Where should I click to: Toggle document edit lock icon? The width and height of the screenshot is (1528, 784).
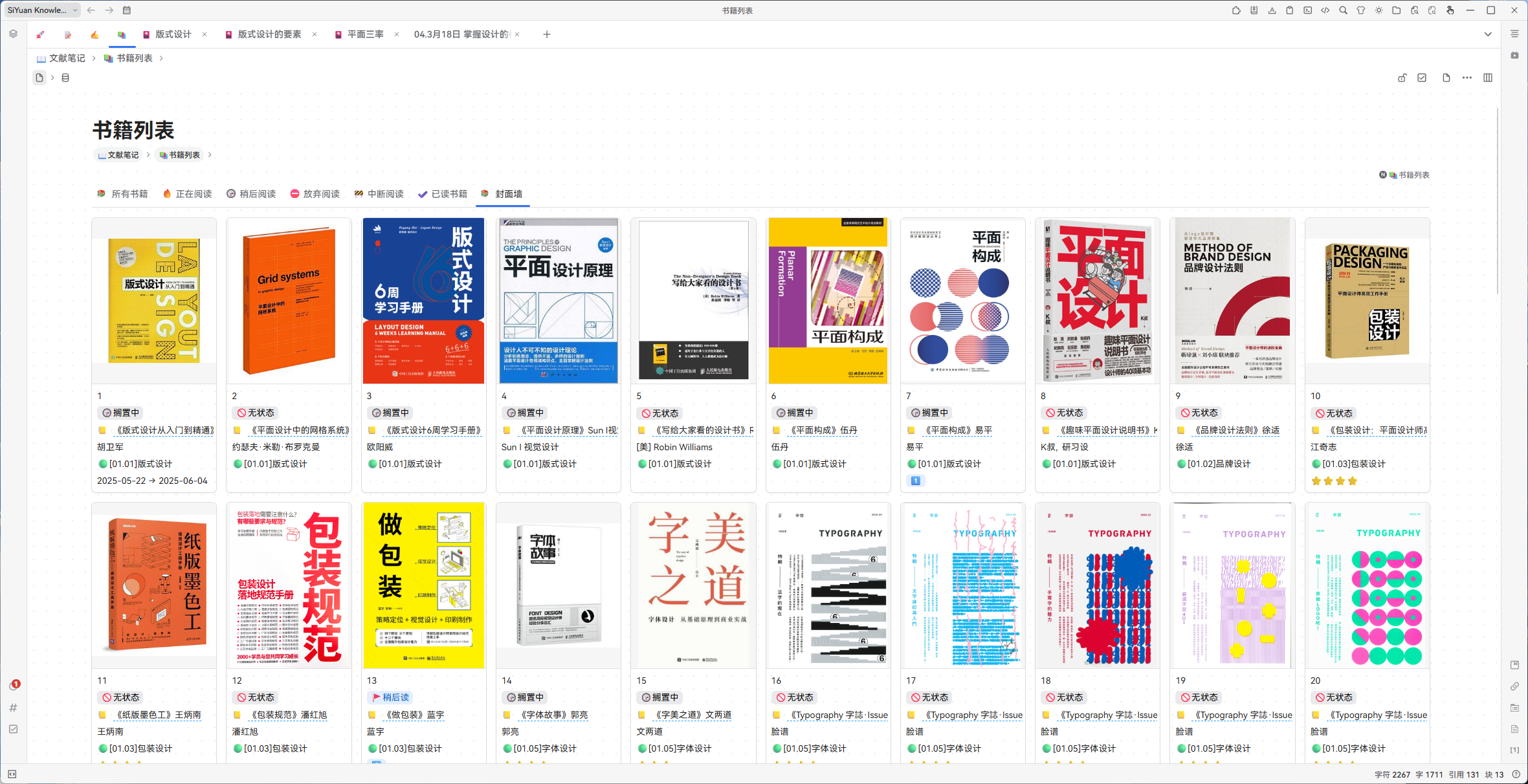tap(1402, 78)
